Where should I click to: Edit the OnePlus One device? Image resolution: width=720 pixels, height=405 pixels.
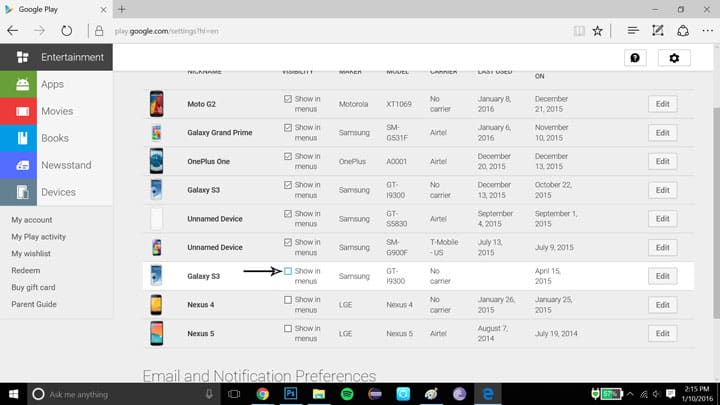663,161
